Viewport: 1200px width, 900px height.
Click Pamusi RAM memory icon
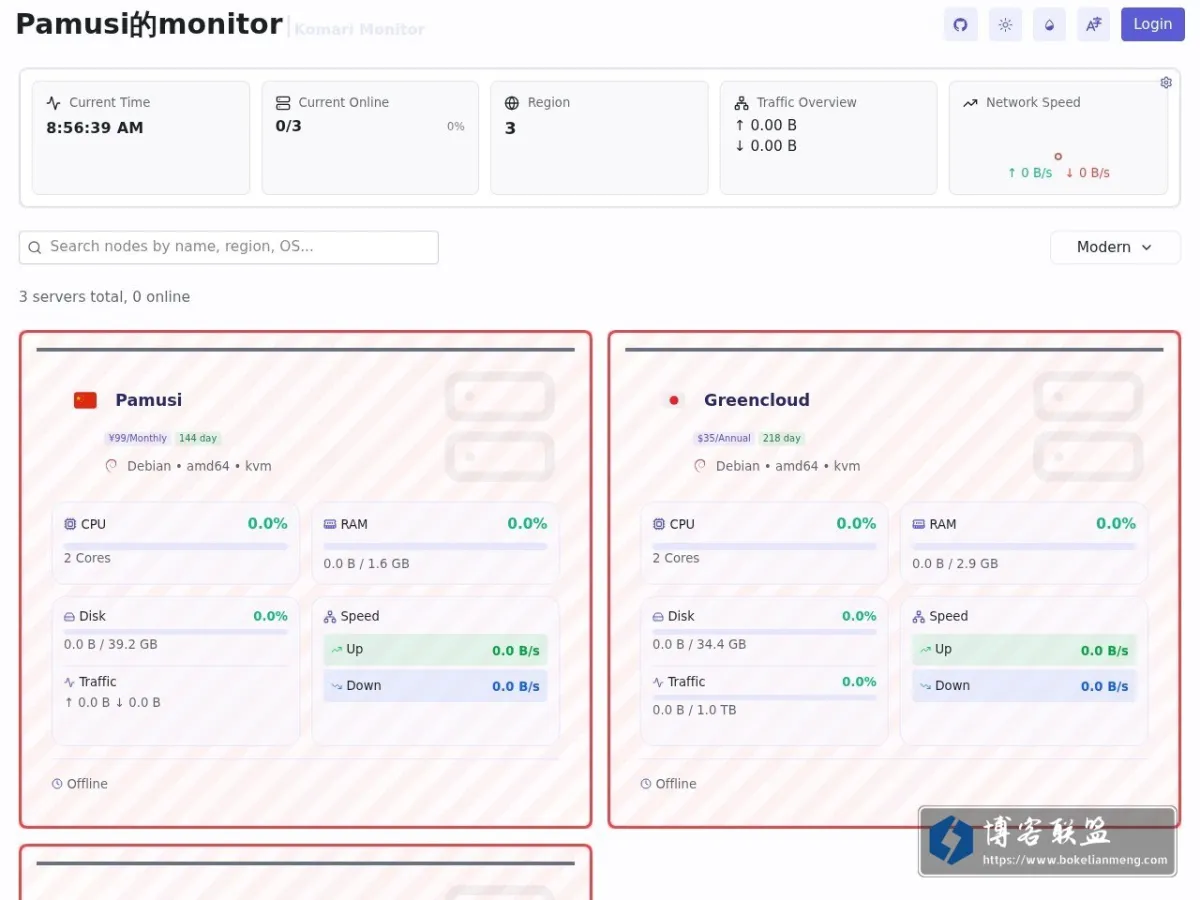click(x=330, y=524)
